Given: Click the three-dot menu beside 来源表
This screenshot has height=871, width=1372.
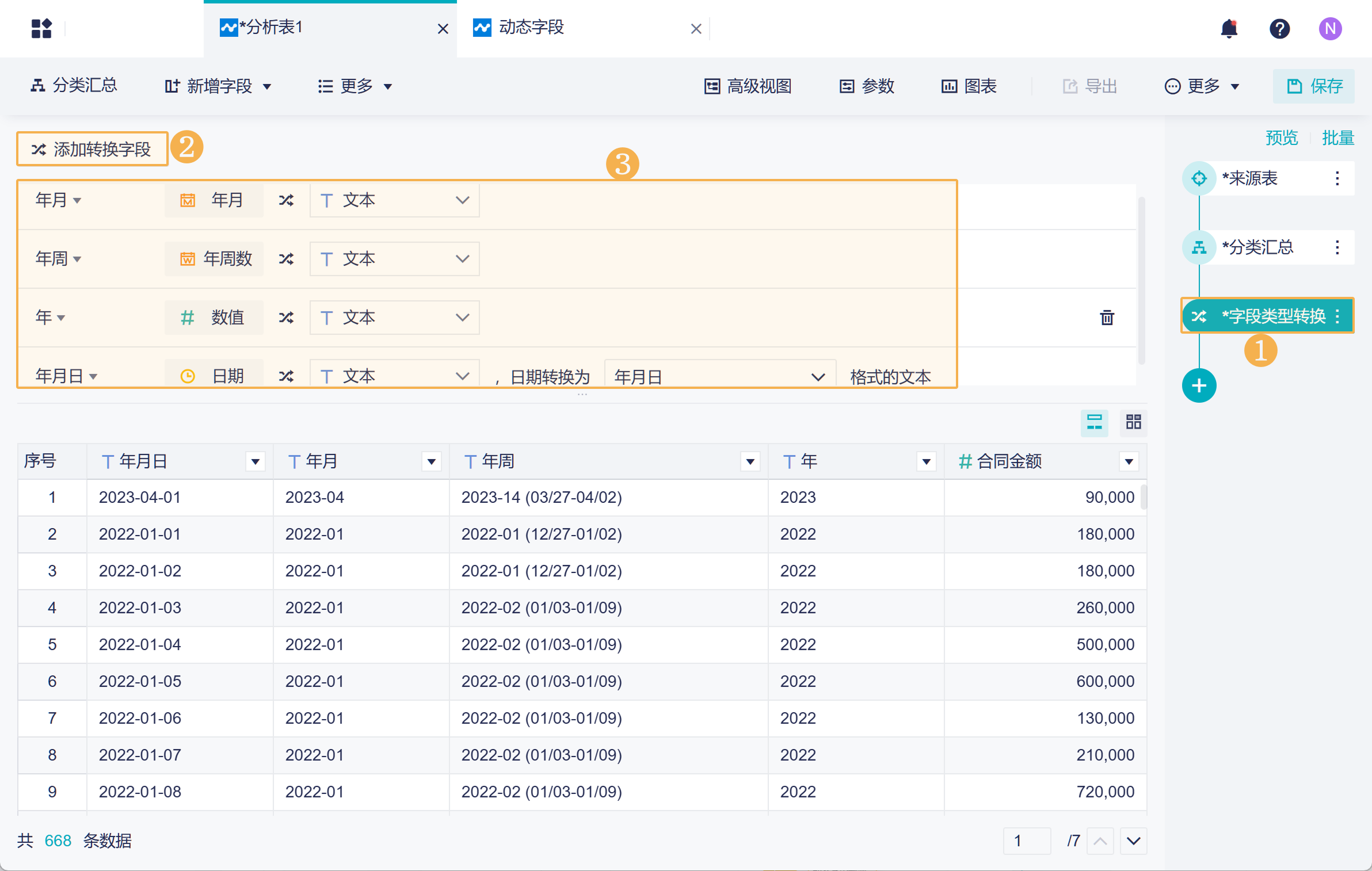Looking at the screenshot, I should pos(1337,178).
